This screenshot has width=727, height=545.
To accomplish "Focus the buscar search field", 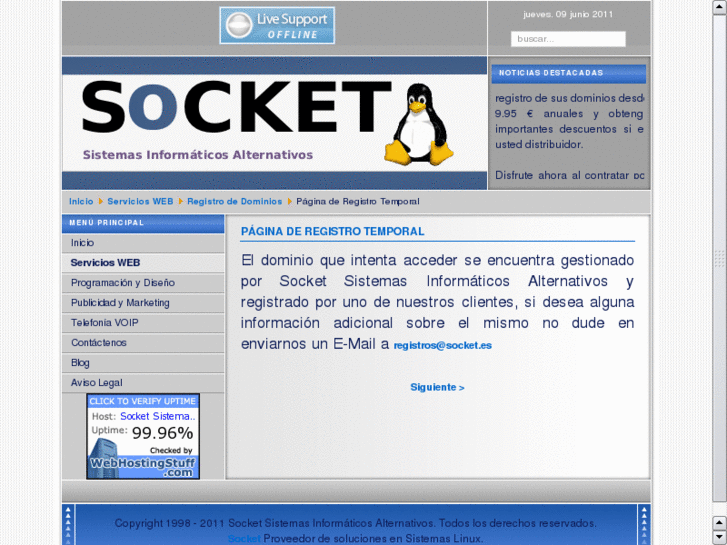I will tap(568, 39).
